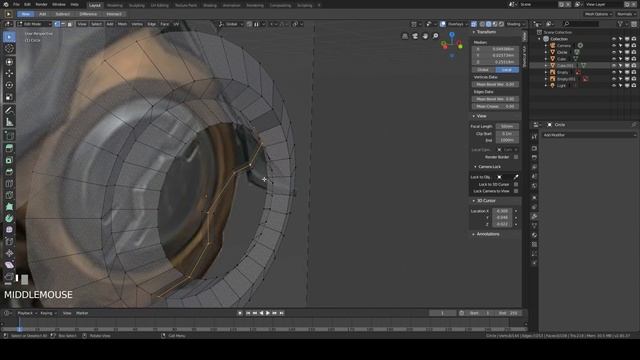640x360 pixels.
Task: Open the File menu
Action: coord(16,4)
